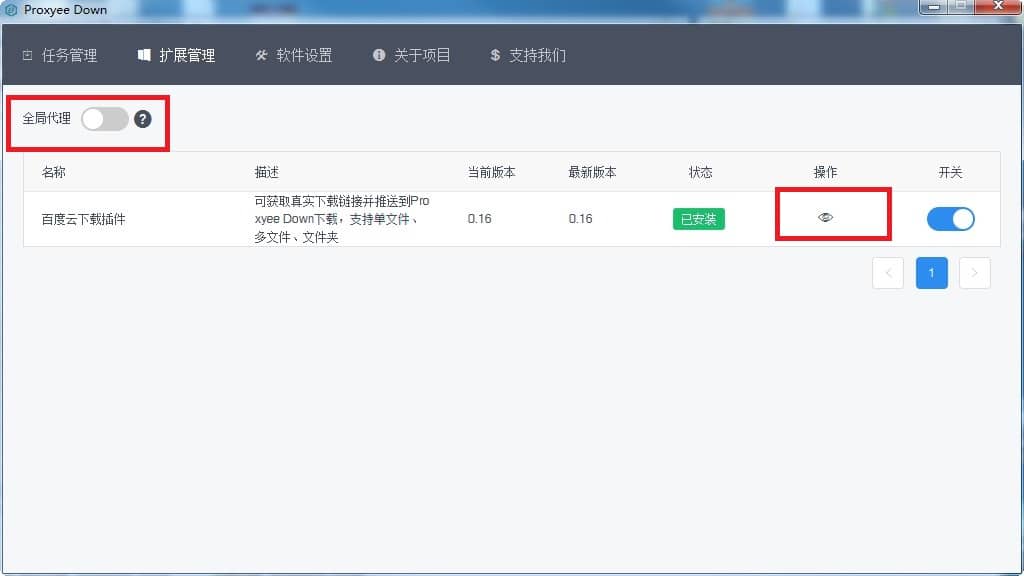Click the 描述 column header
The width and height of the screenshot is (1024, 576).
click(x=266, y=172)
